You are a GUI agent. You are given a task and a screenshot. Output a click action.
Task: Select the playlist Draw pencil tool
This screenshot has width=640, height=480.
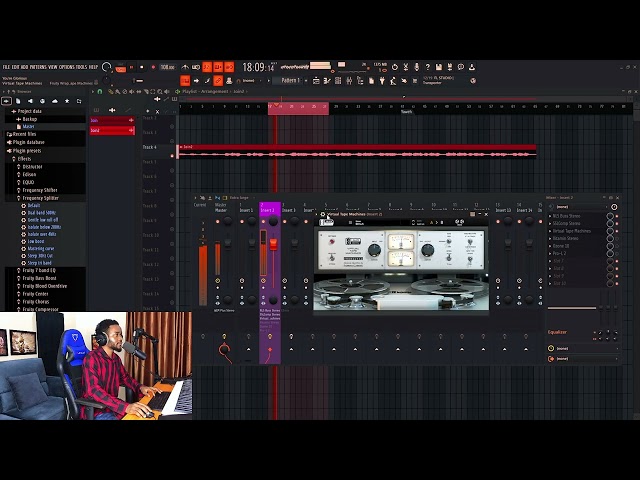[111, 92]
